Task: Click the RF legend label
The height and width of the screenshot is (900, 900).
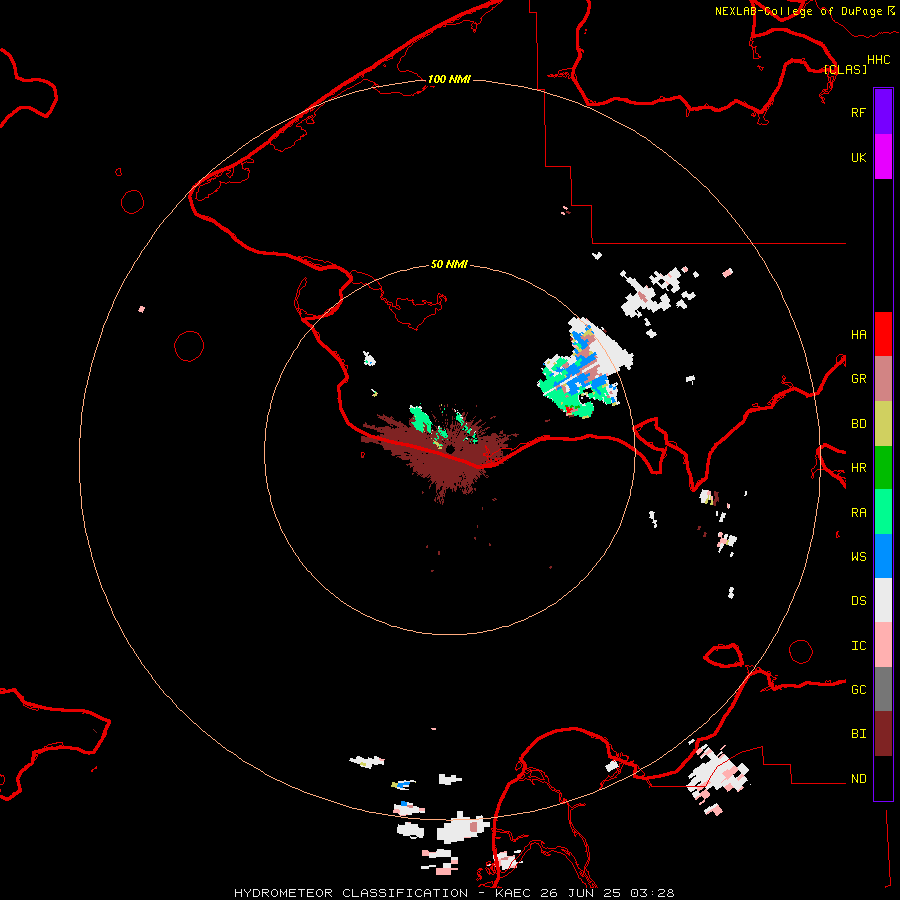Action: [858, 112]
